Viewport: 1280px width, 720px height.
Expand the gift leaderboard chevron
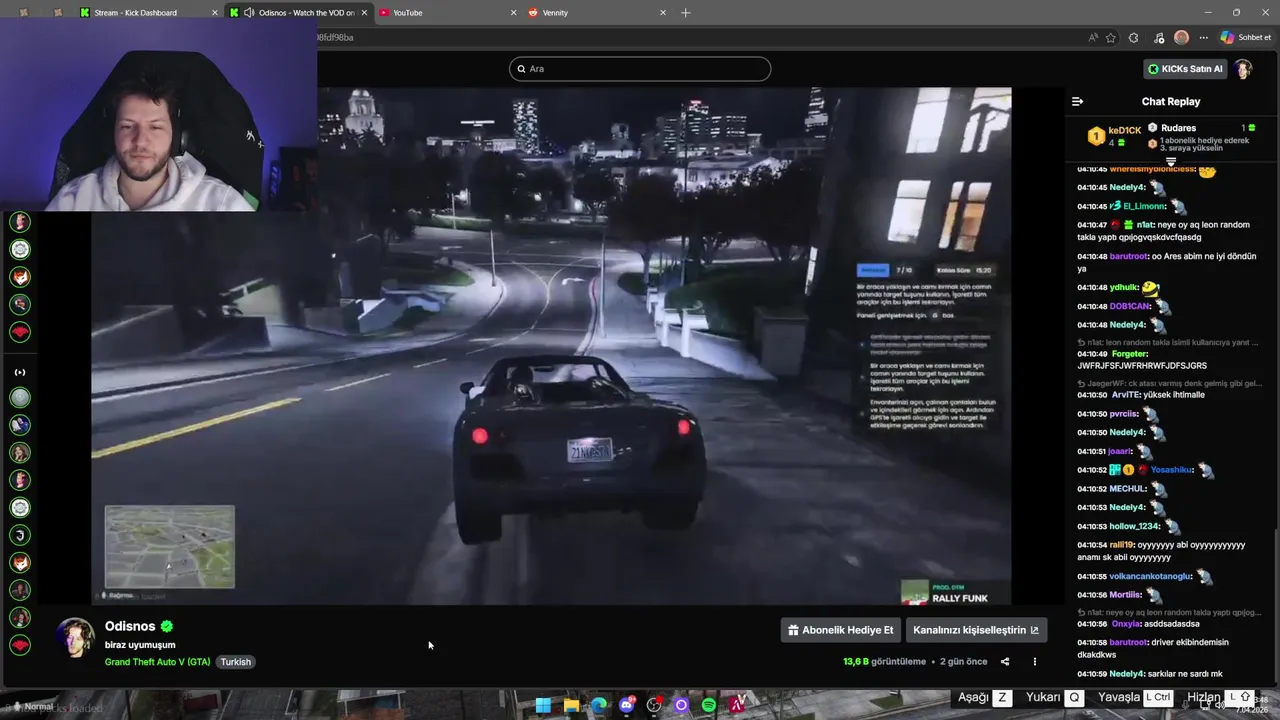1171,161
